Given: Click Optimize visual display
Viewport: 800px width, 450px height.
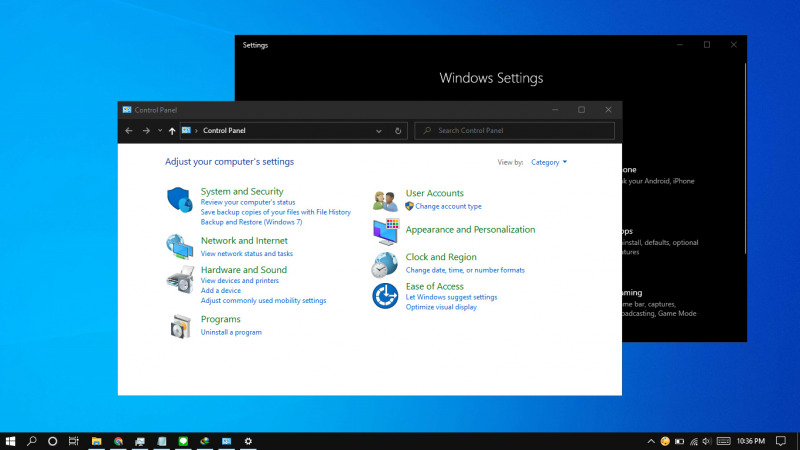Looking at the screenshot, I should click(x=441, y=307).
